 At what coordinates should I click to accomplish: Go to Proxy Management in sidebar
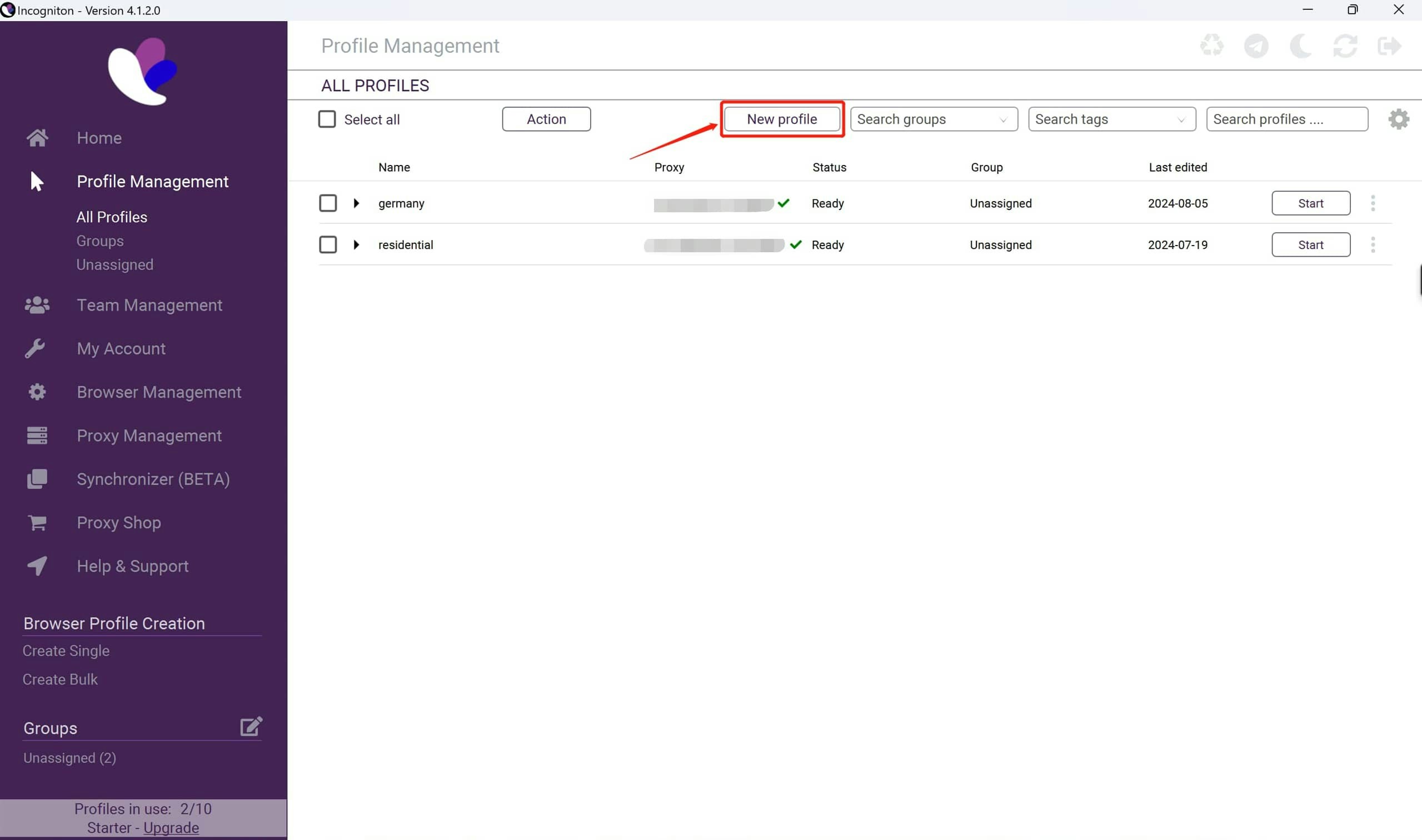pyautogui.click(x=149, y=436)
